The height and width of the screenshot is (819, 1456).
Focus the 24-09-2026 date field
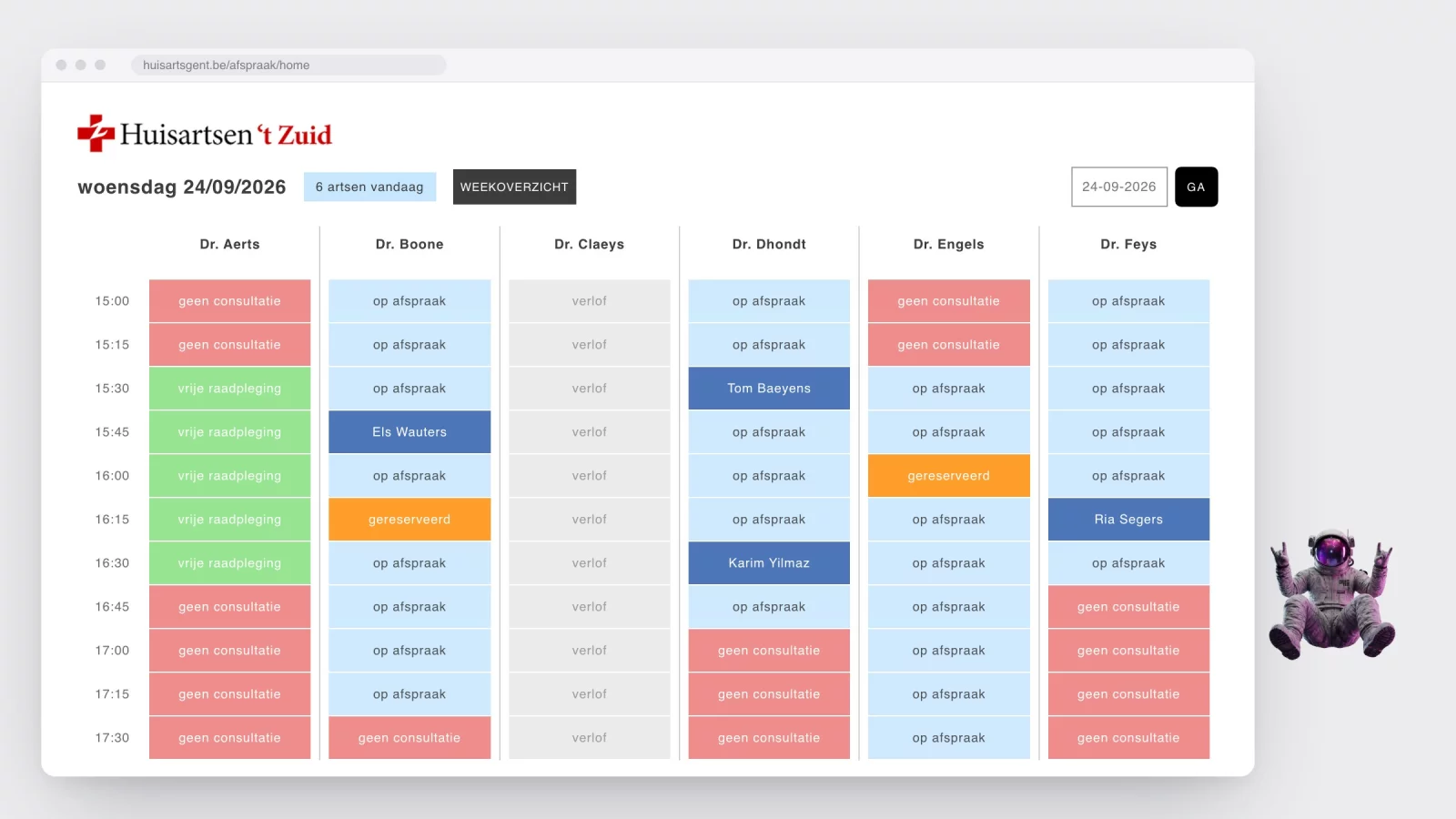(1118, 187)
